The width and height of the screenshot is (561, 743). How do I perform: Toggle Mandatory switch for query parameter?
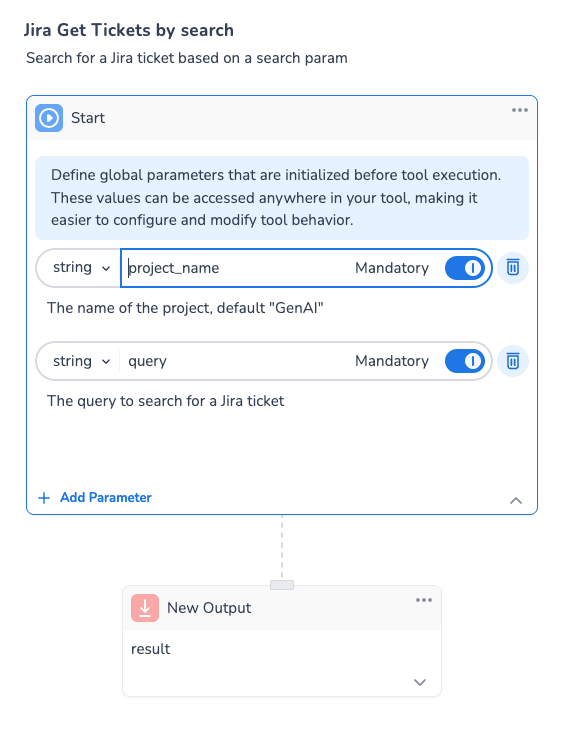click(465, 361)
